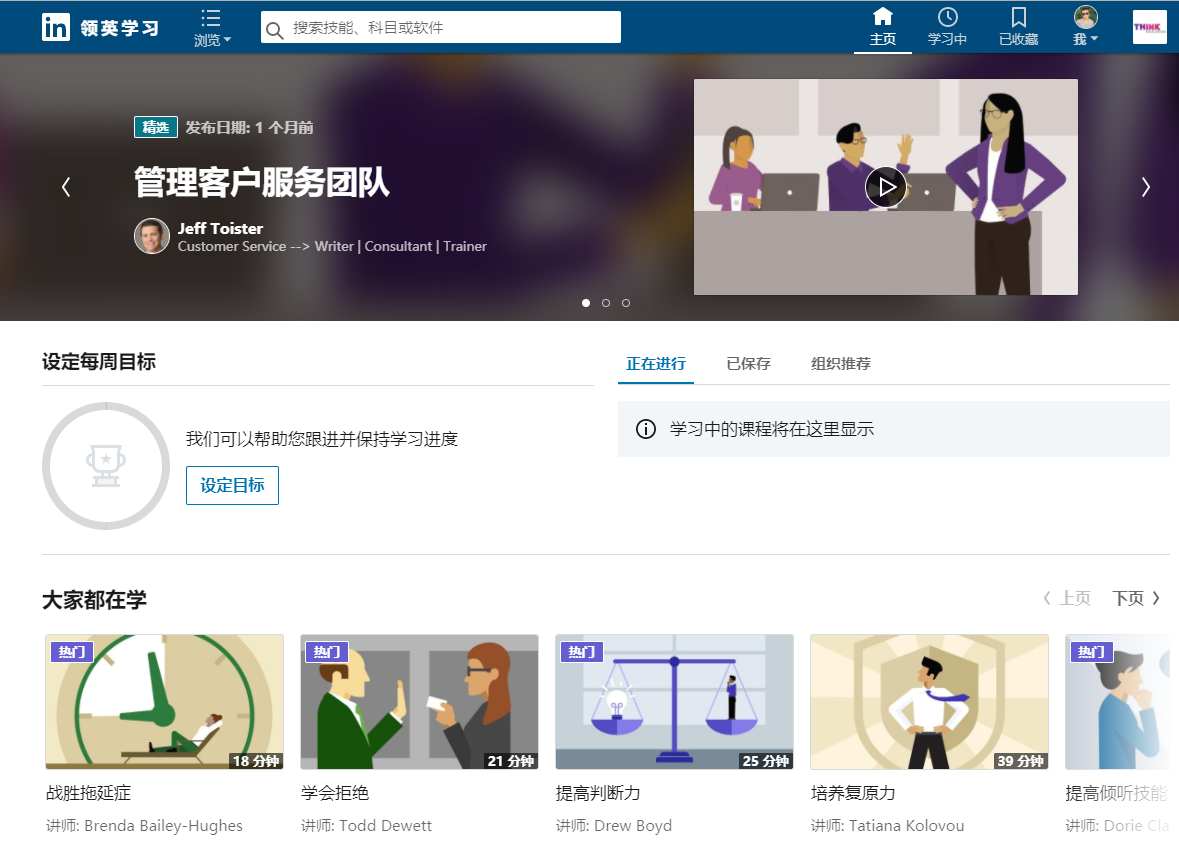Screen dimensions: 1179x863
Task: Click the 热门 badge on 学会拒绝
Action: [x=327, y=651]
